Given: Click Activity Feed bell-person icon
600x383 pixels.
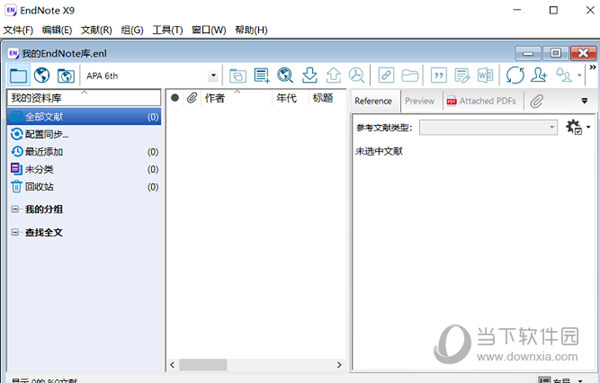Looking at the screenshot, I should [564, 75].
